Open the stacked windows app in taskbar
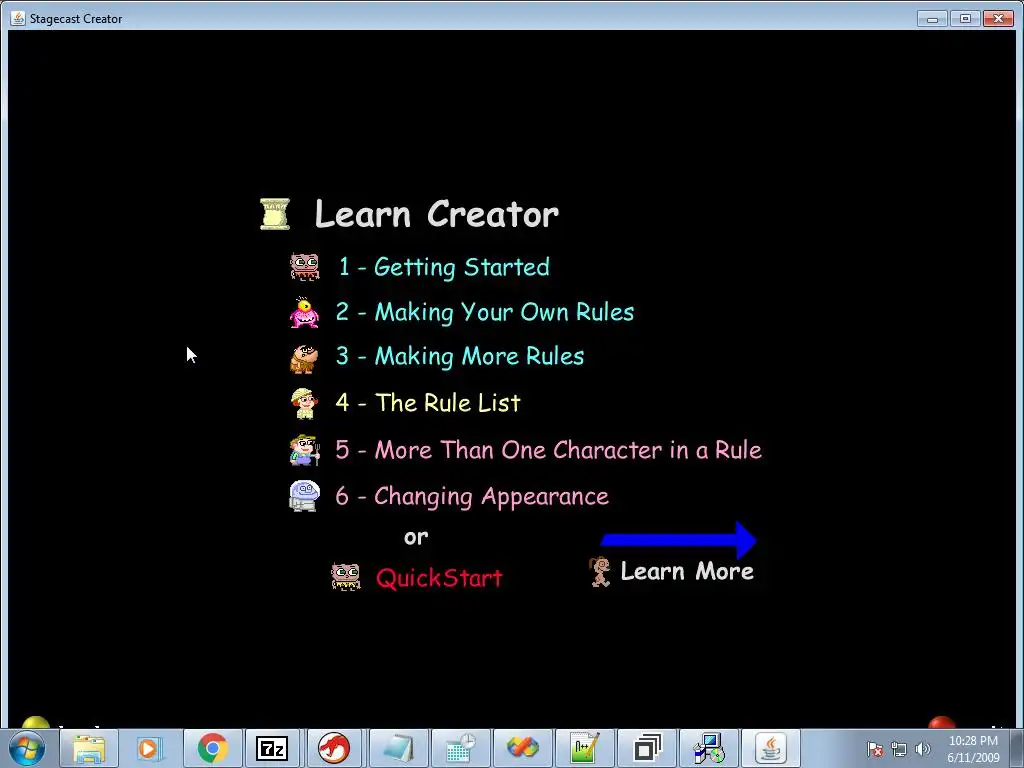 coord(647,748)
